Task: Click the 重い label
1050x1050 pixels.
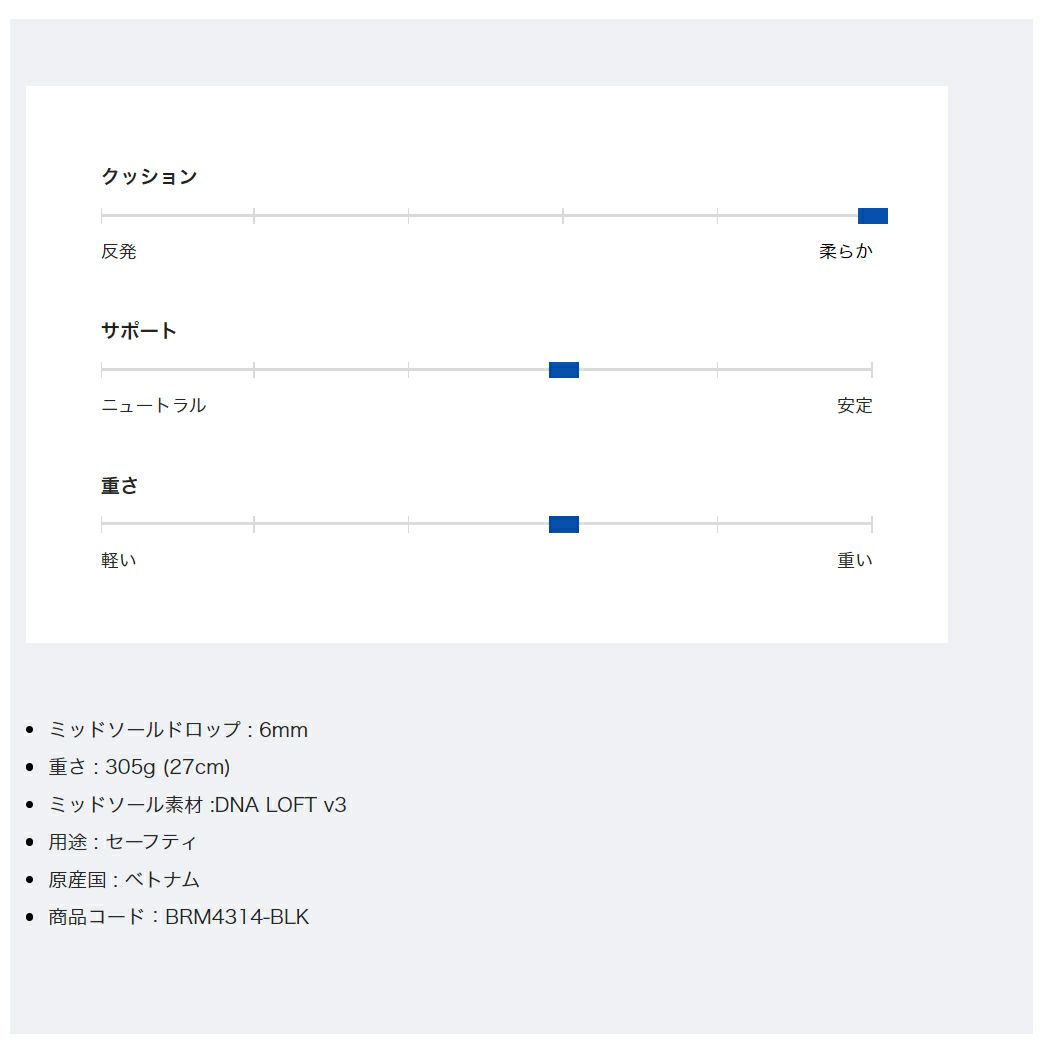Action: tap(854, 561)
